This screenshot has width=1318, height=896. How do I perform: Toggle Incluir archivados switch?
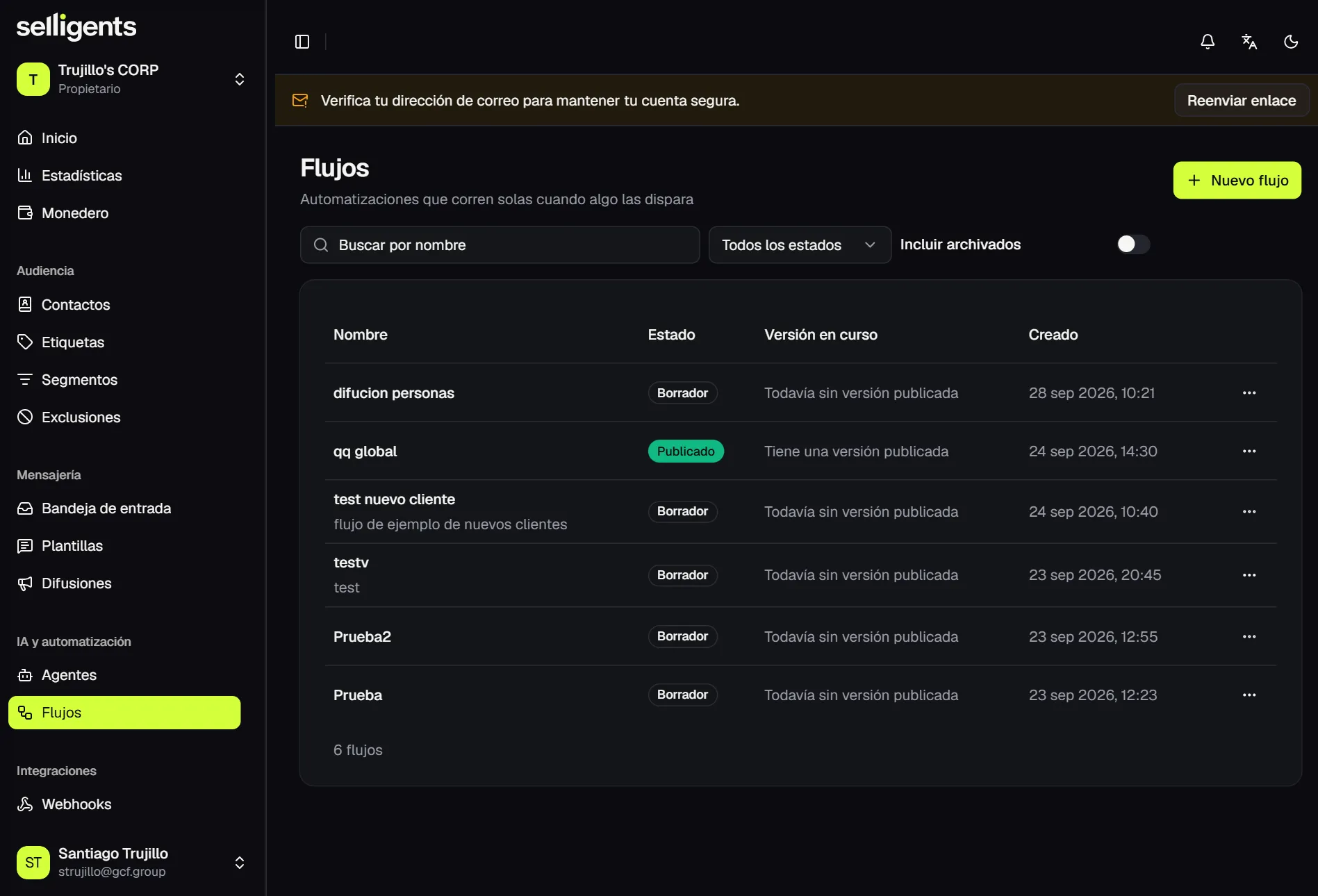(1133, 244)
